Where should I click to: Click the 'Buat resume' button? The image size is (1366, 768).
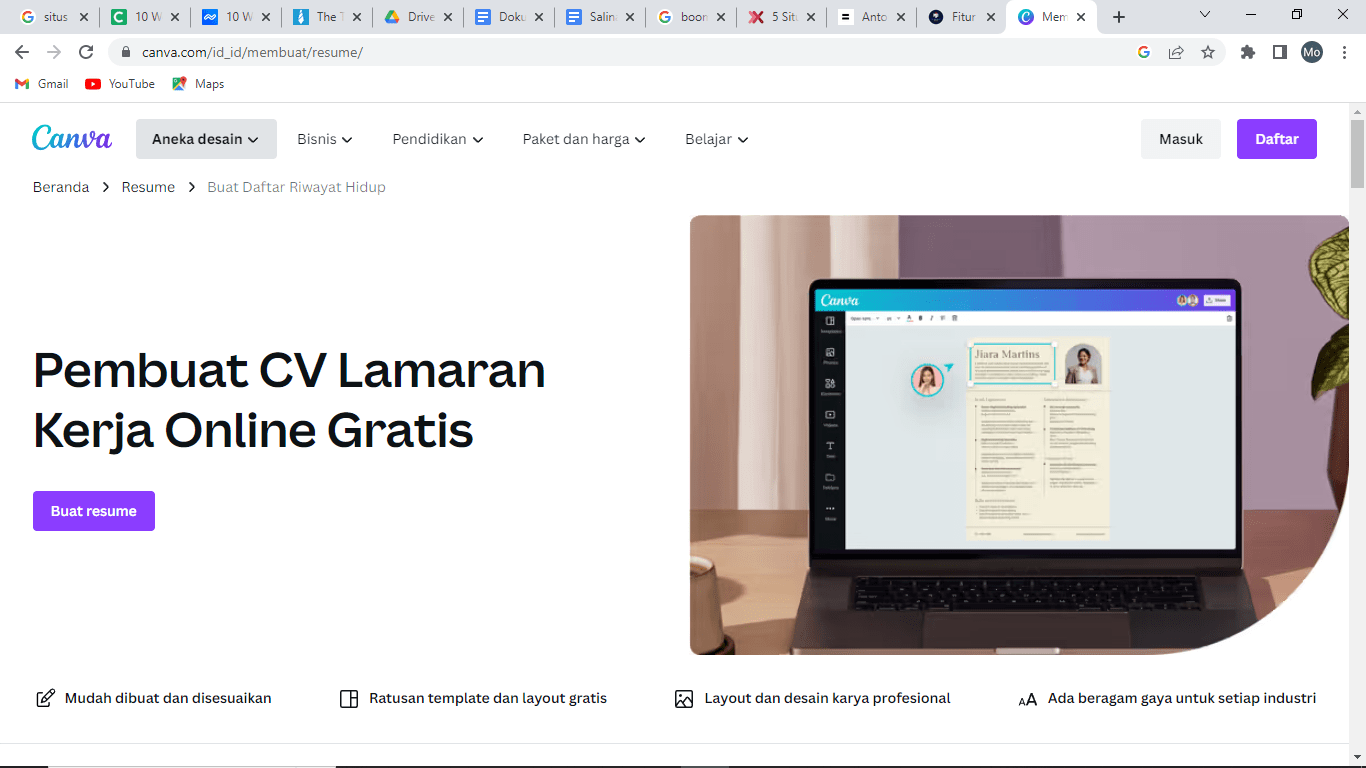[x=93, y=510]
